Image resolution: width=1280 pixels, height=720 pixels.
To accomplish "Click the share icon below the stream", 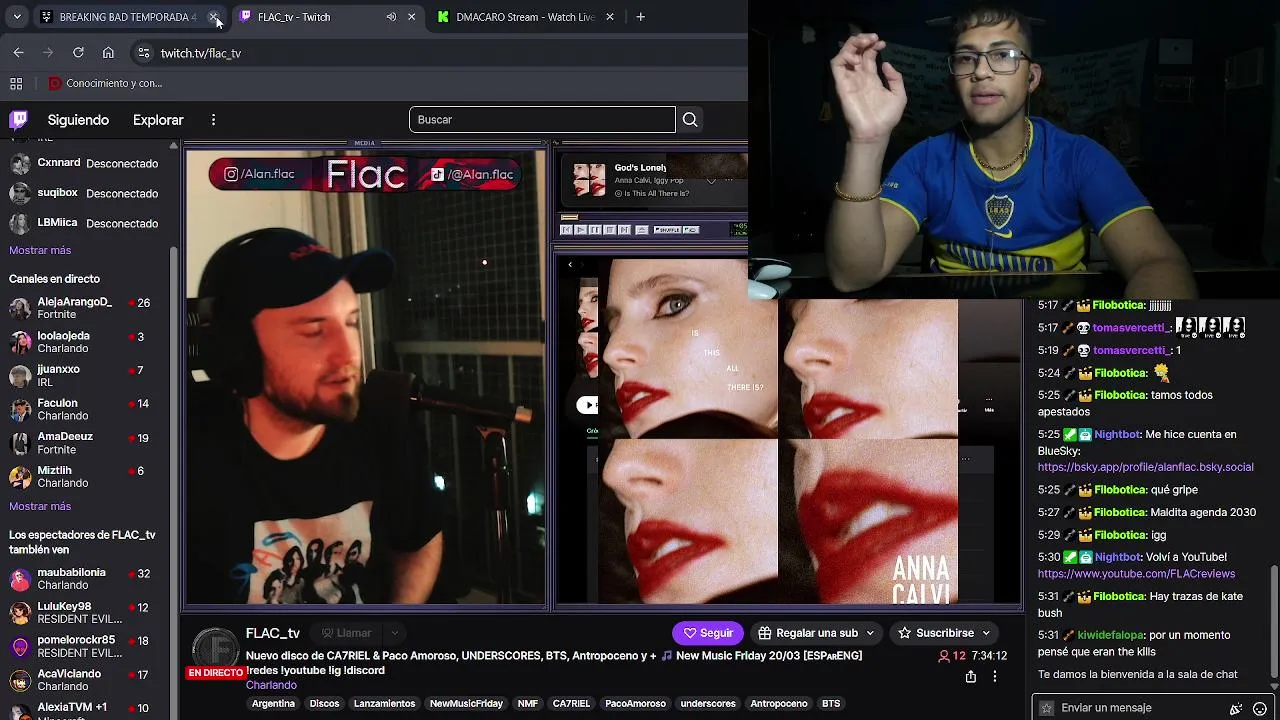I will point(970,677).
